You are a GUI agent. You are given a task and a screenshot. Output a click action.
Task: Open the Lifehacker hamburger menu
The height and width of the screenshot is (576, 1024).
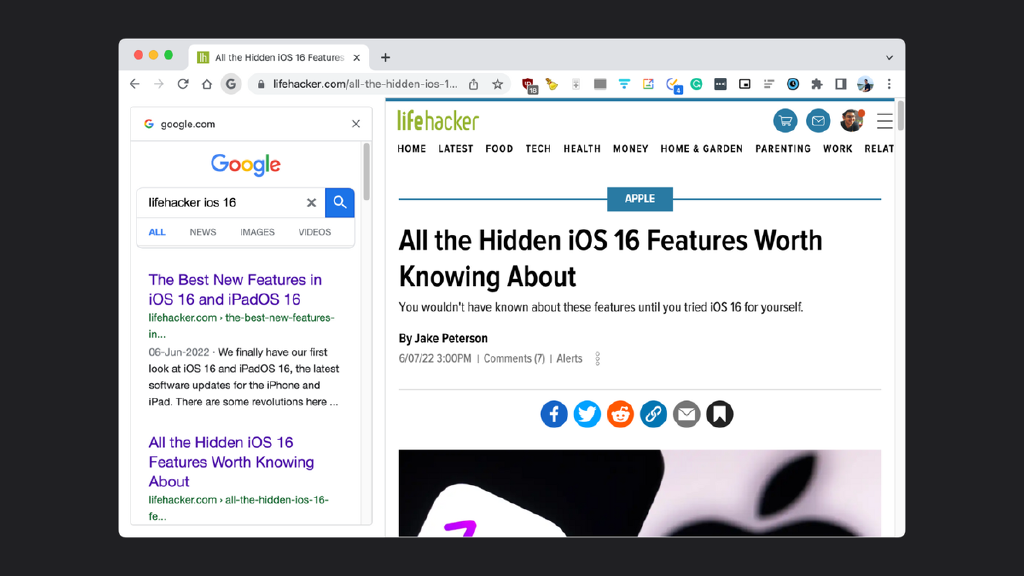pos(884,121)
